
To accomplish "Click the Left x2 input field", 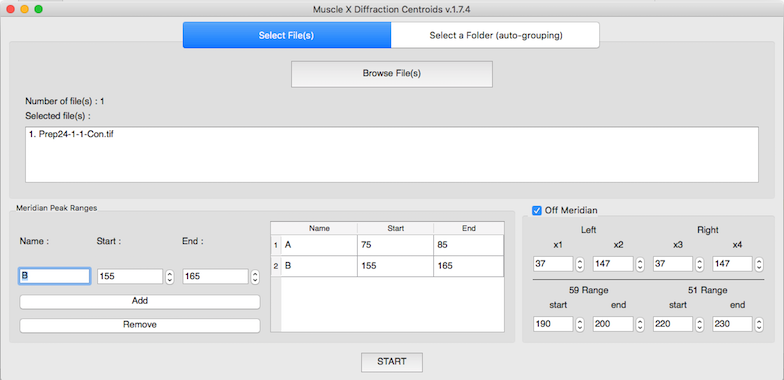I will (613, 264).
